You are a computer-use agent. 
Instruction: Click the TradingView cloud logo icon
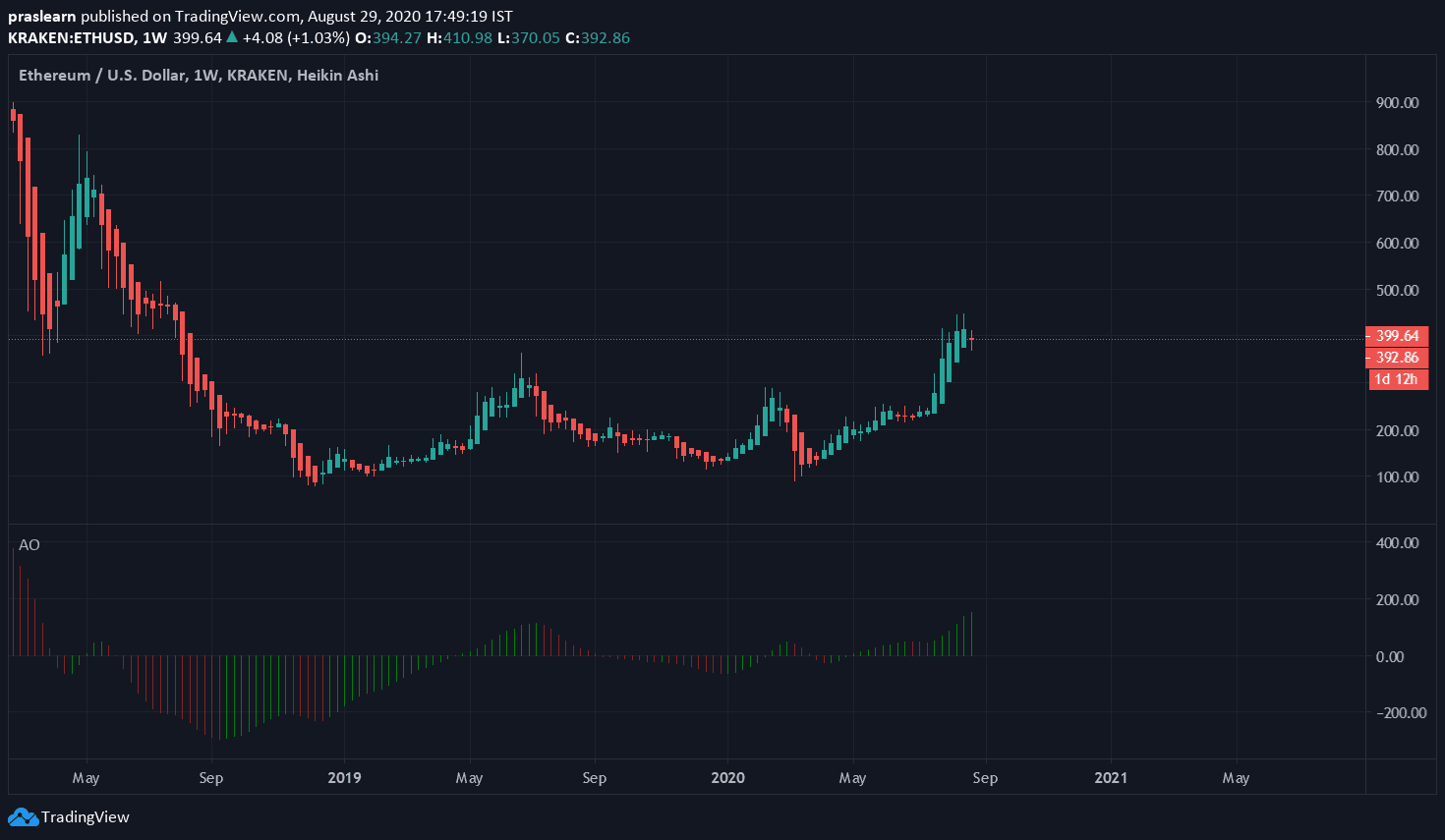point(23,817)
